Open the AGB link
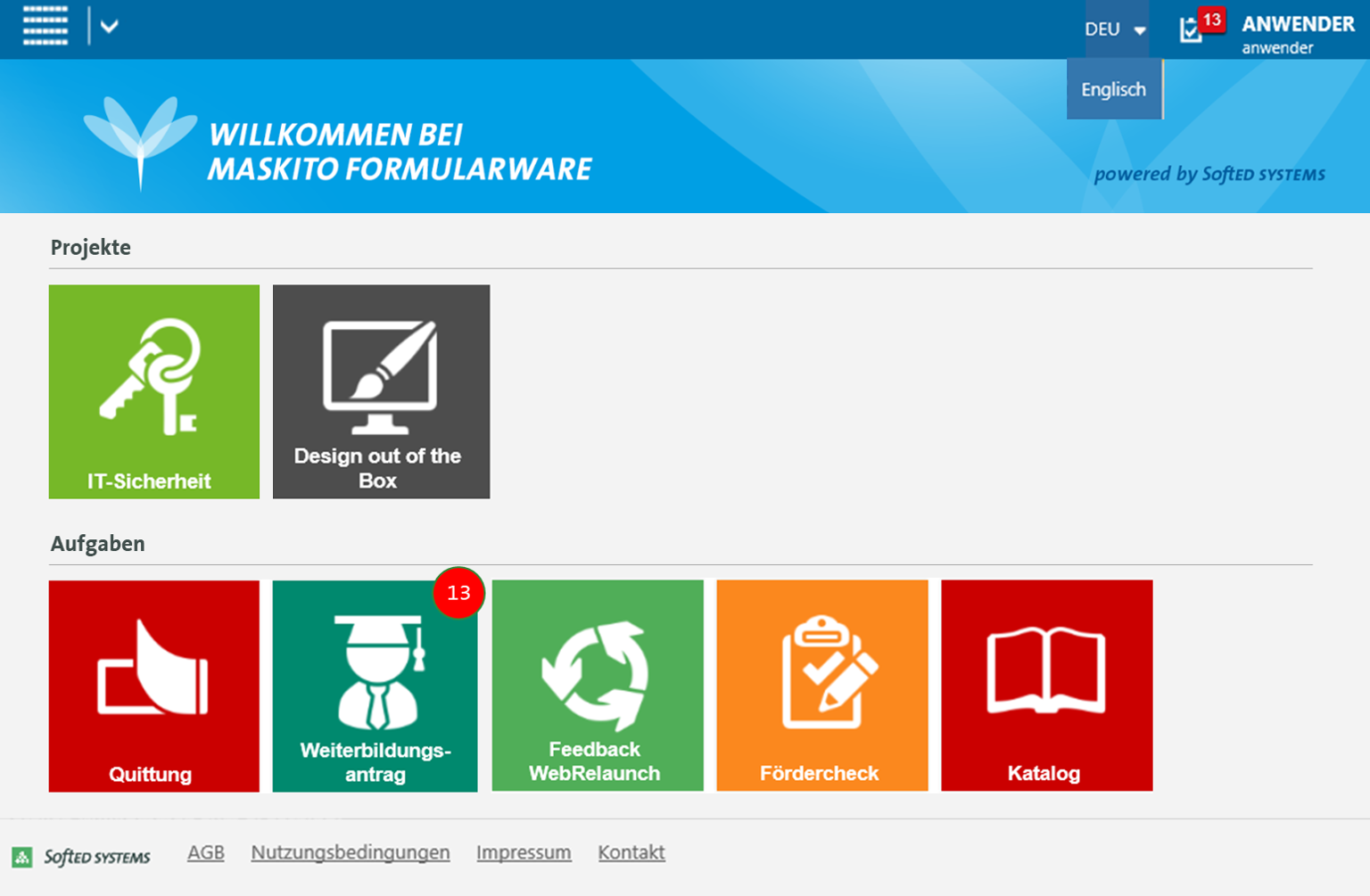Image resolution: width=1370 pixels, height=896 pixels. coord(206,852)
